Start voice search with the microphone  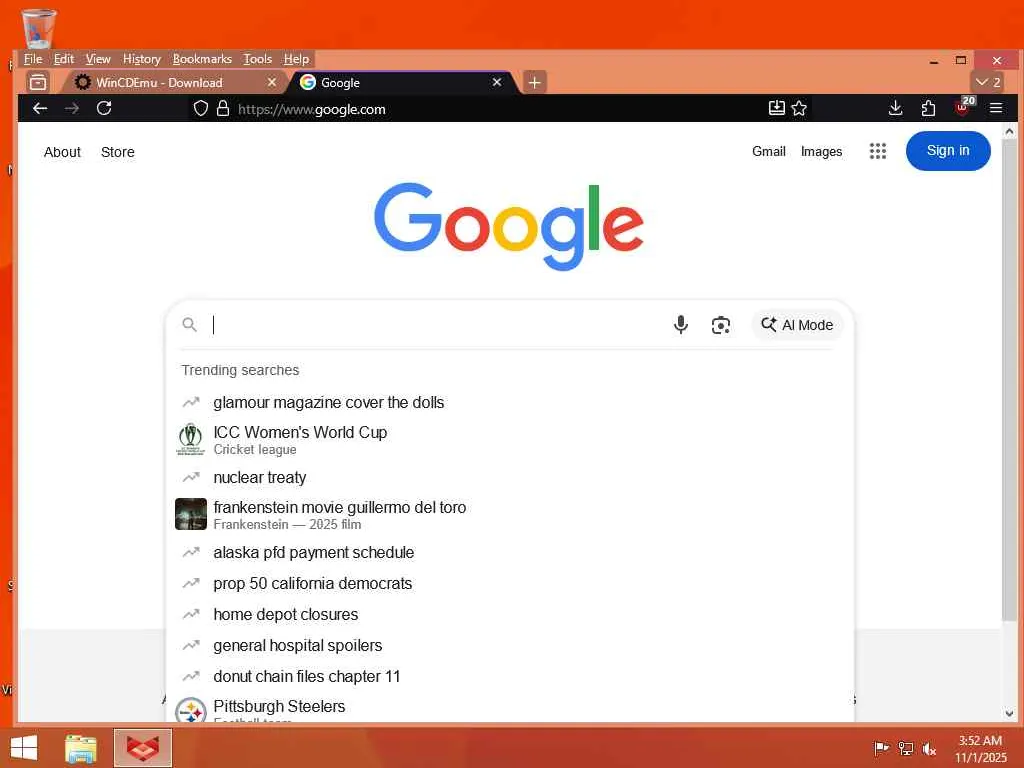[680, 325]
